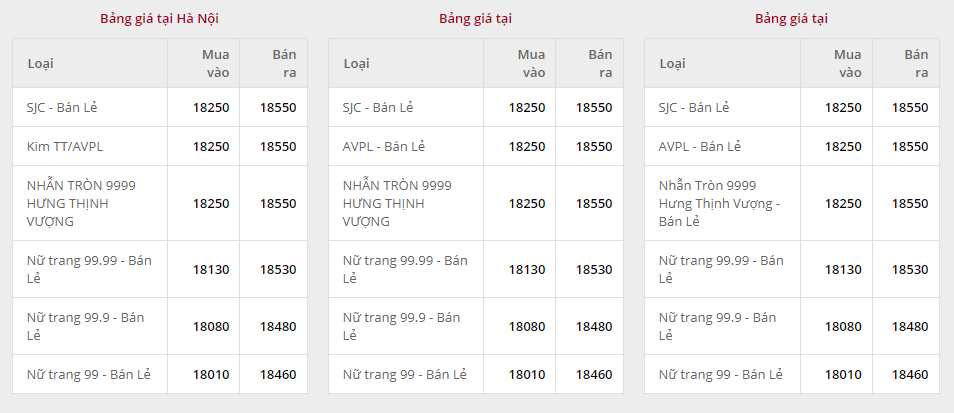
Task: Click the "Bán ra" header in the middle table
Action: click(x=600, y=63)
